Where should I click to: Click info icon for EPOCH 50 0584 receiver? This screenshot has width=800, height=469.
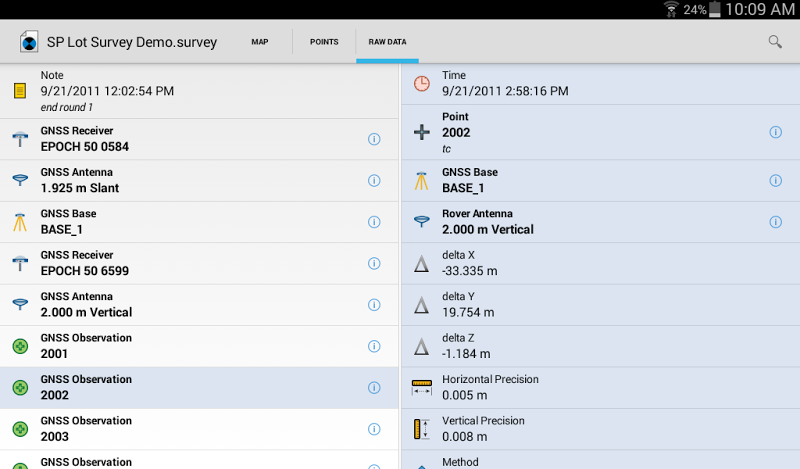[374, 139]
